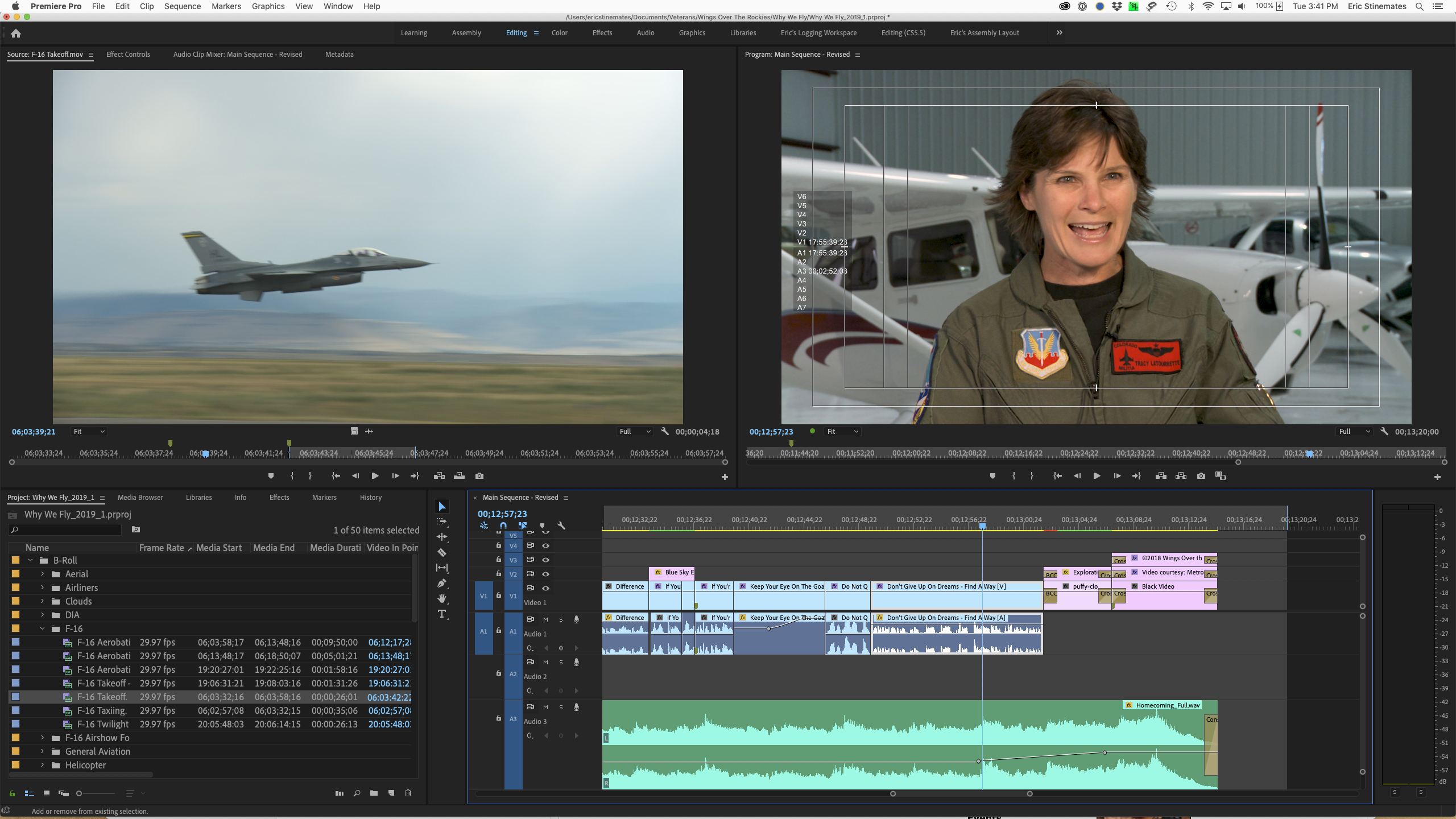Screen dimensions: 1456x819
Task: Open History panel tab
Action: pyautogui.click(x=370, y=498)
